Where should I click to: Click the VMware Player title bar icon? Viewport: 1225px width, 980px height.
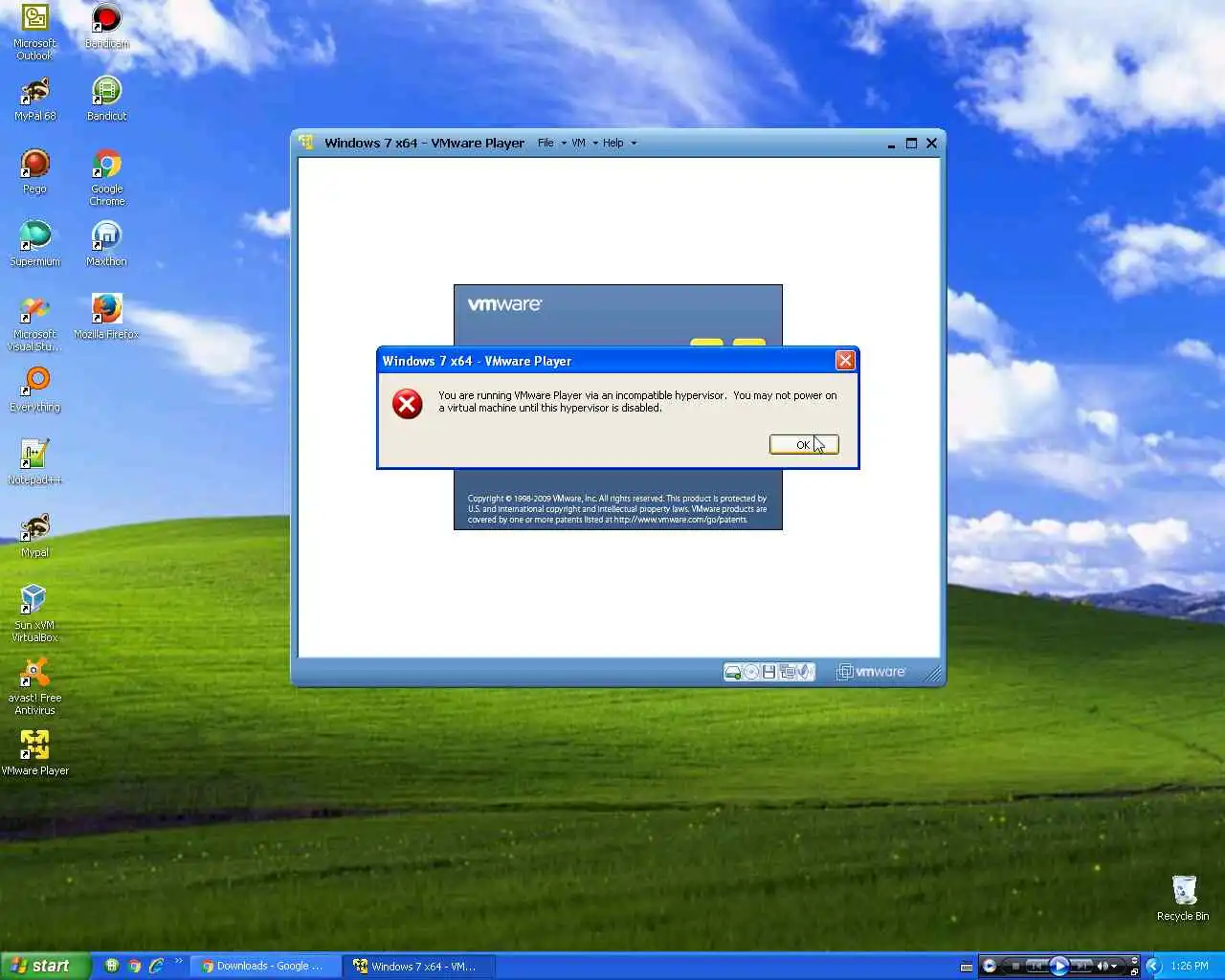[306, 143]
